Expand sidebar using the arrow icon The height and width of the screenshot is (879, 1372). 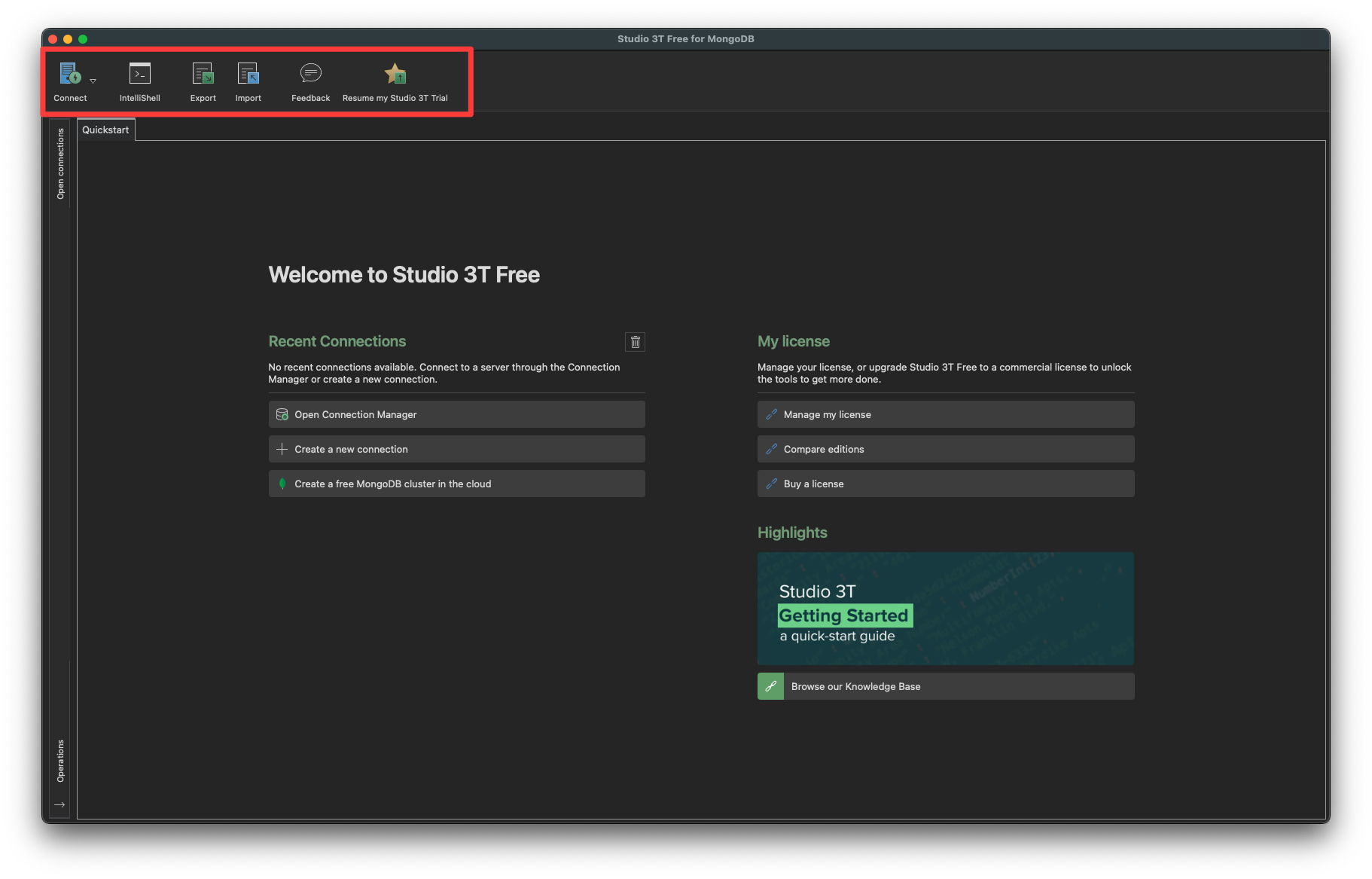point(59,804)
